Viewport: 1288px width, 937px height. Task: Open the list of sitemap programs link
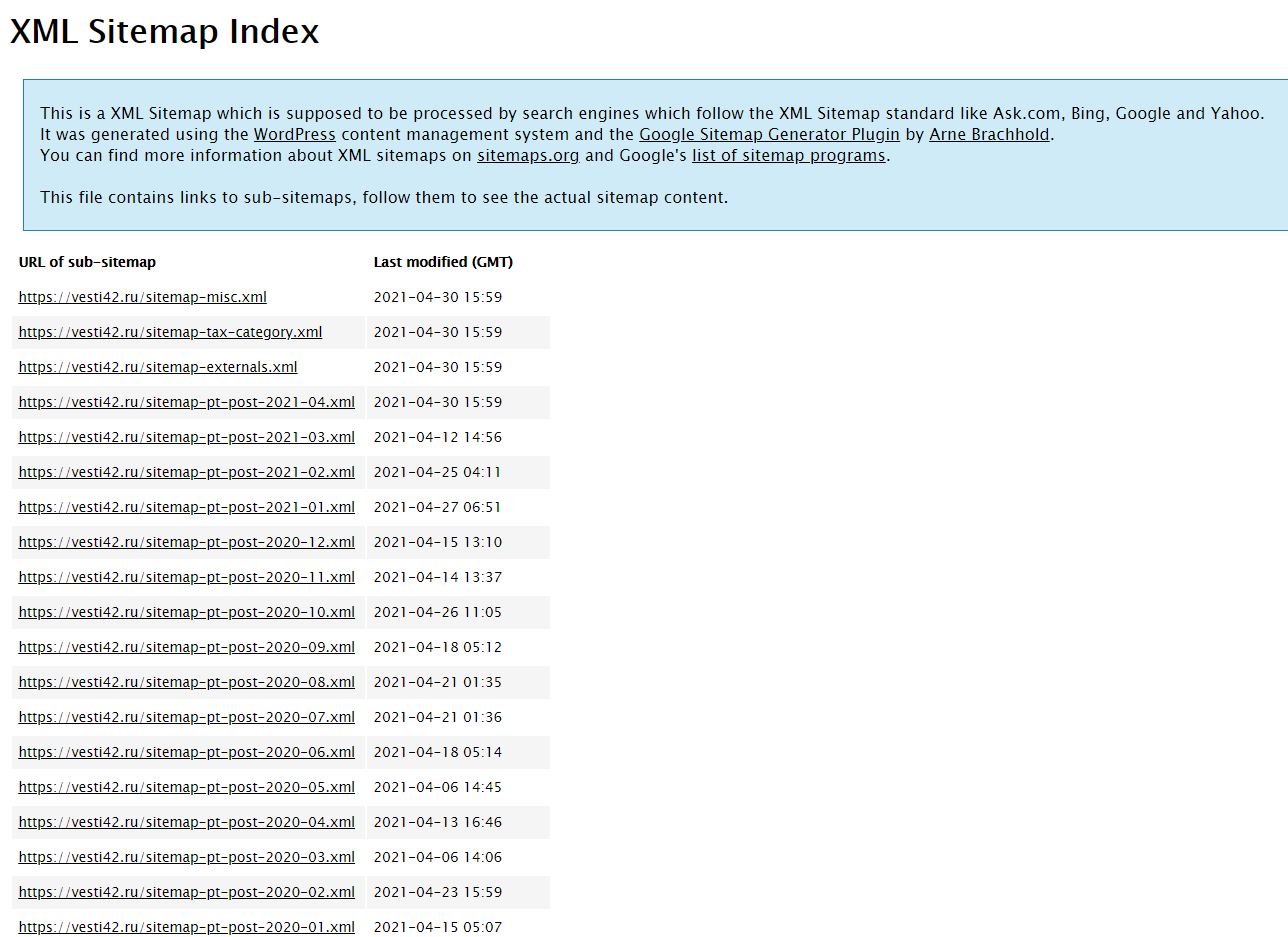click(x=788, y=155)
